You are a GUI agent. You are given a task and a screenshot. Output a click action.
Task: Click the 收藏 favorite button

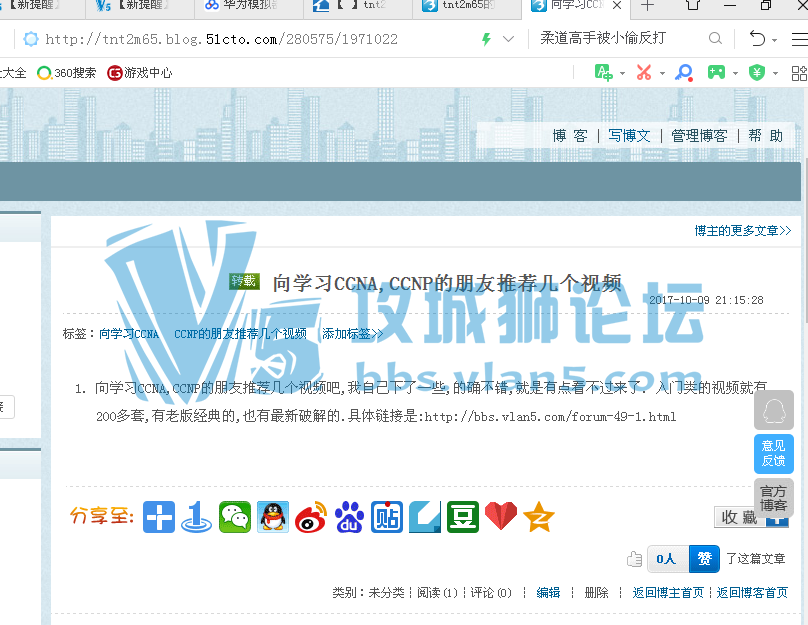click(x=751, y=517)
